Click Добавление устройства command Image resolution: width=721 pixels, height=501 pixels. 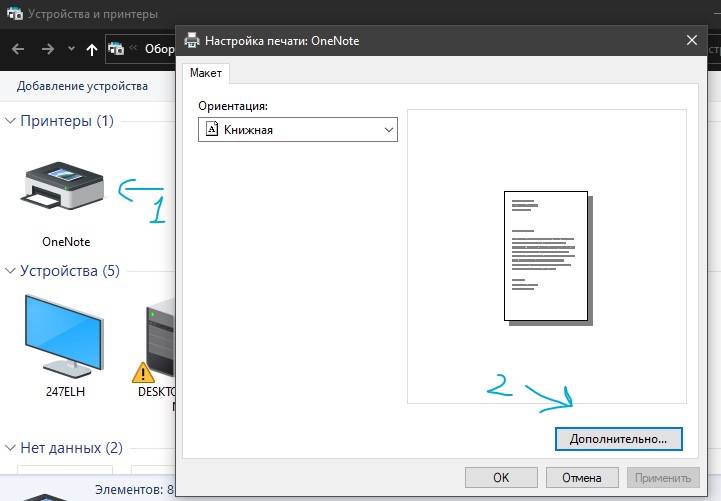pos(82,86)
